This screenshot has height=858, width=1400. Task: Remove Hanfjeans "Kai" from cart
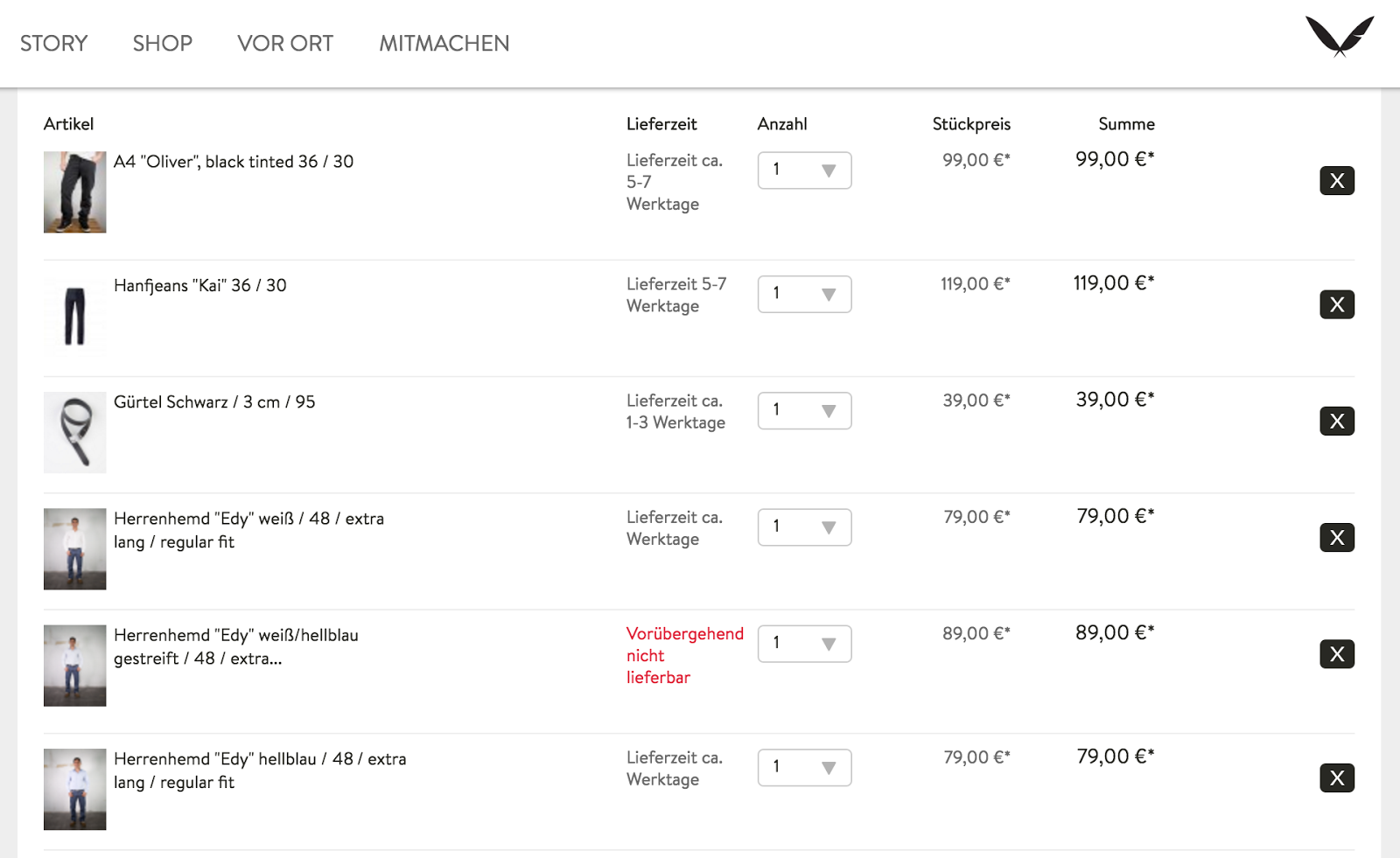coord(1337,304)
